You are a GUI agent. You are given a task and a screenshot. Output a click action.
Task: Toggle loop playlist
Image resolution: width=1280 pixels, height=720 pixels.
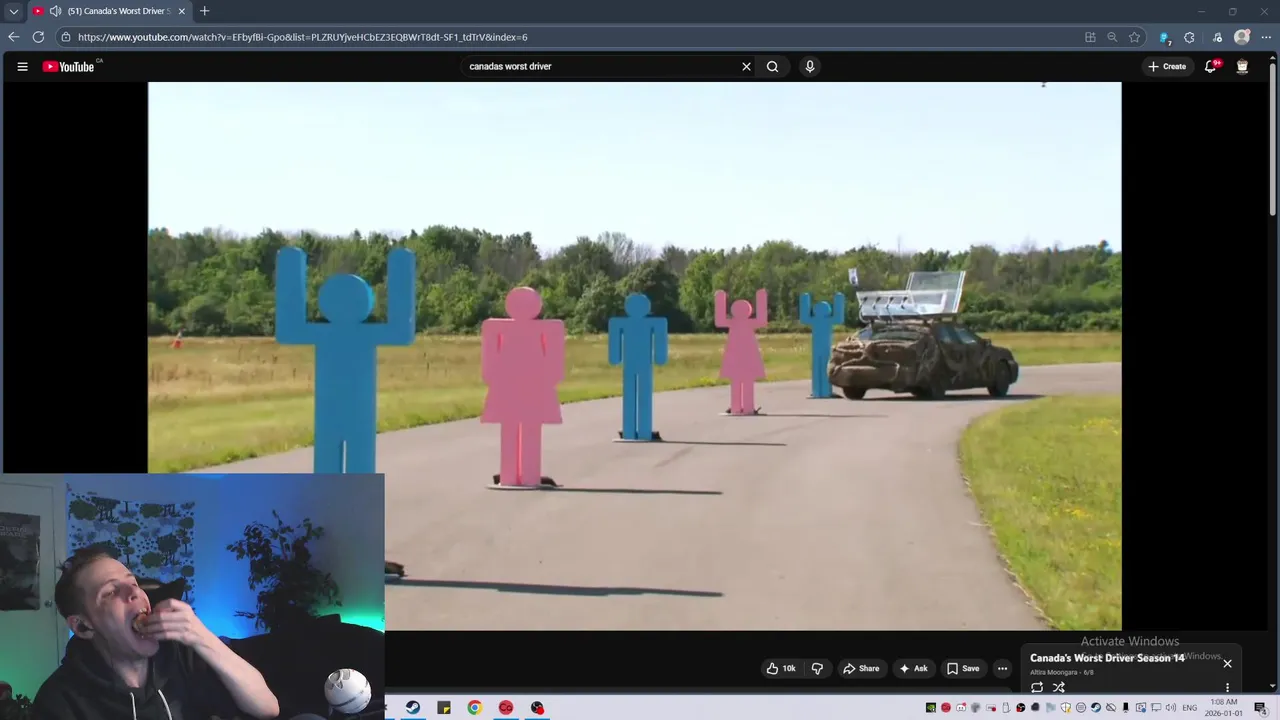[x=1037, y=687]
